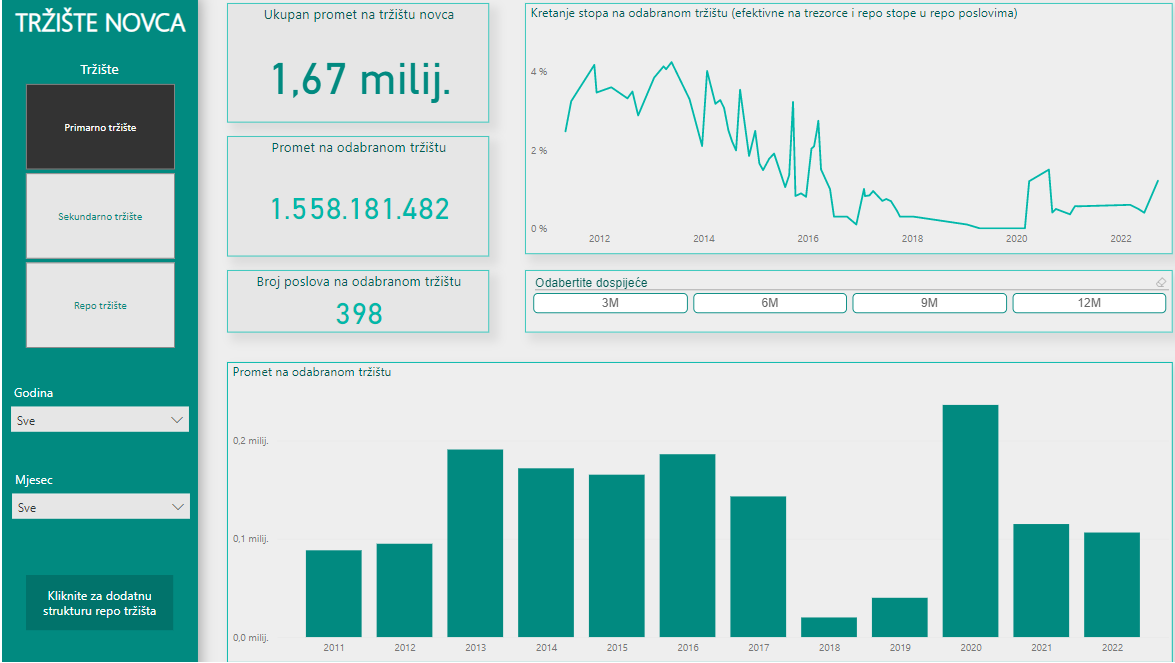Select the Primarno tržište market tile
1175x663 pixels.
pos(100,127)
